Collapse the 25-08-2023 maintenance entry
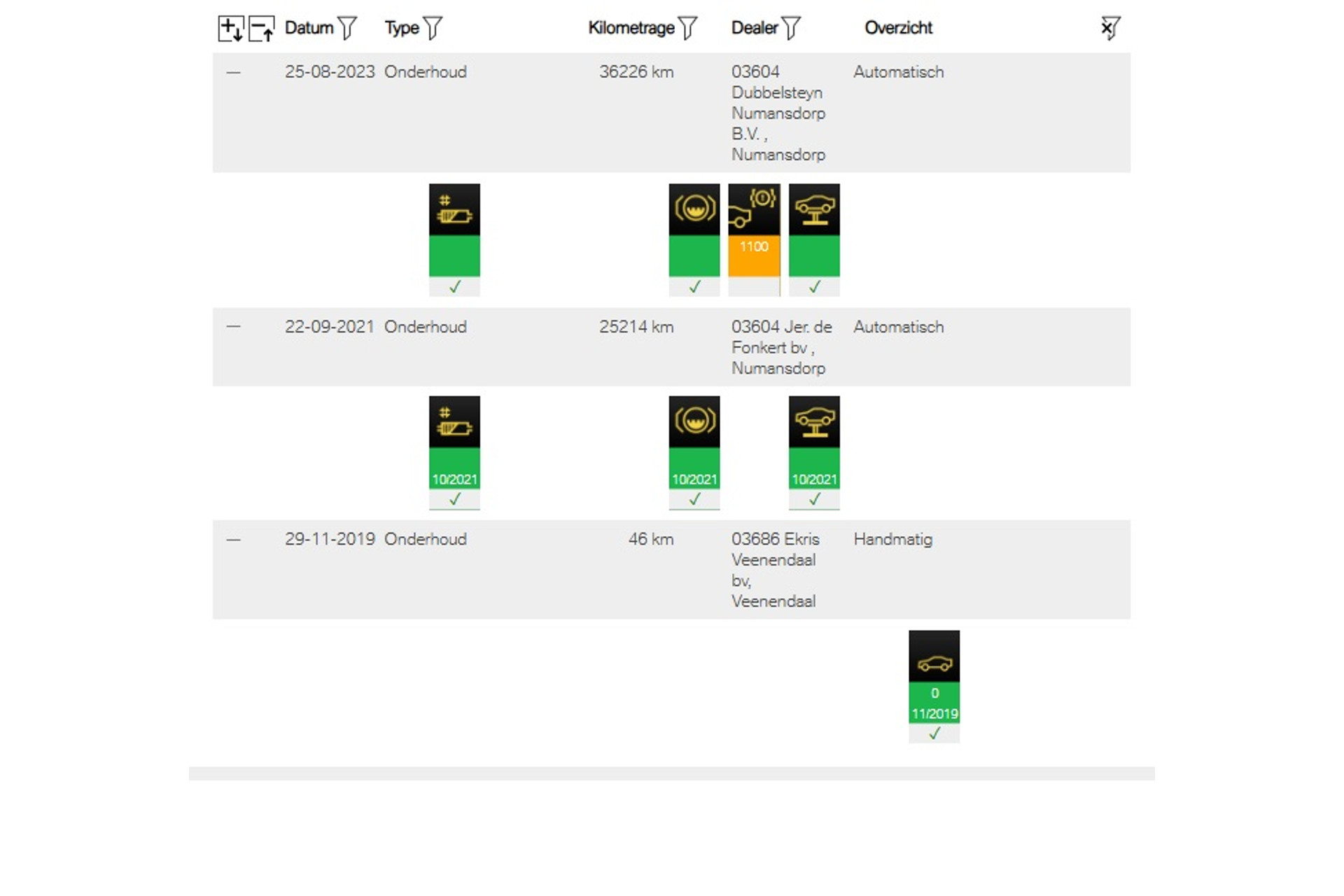The image size is (1344, 896). [x=233, y=72]
